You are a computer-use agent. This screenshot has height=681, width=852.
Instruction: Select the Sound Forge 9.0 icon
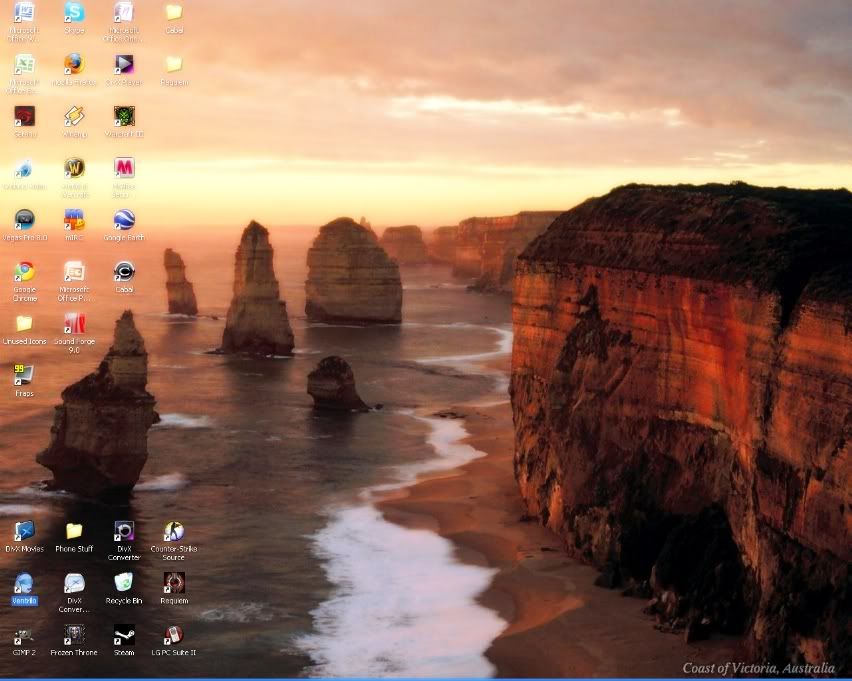pyautogui.click(x=74, y=324)
